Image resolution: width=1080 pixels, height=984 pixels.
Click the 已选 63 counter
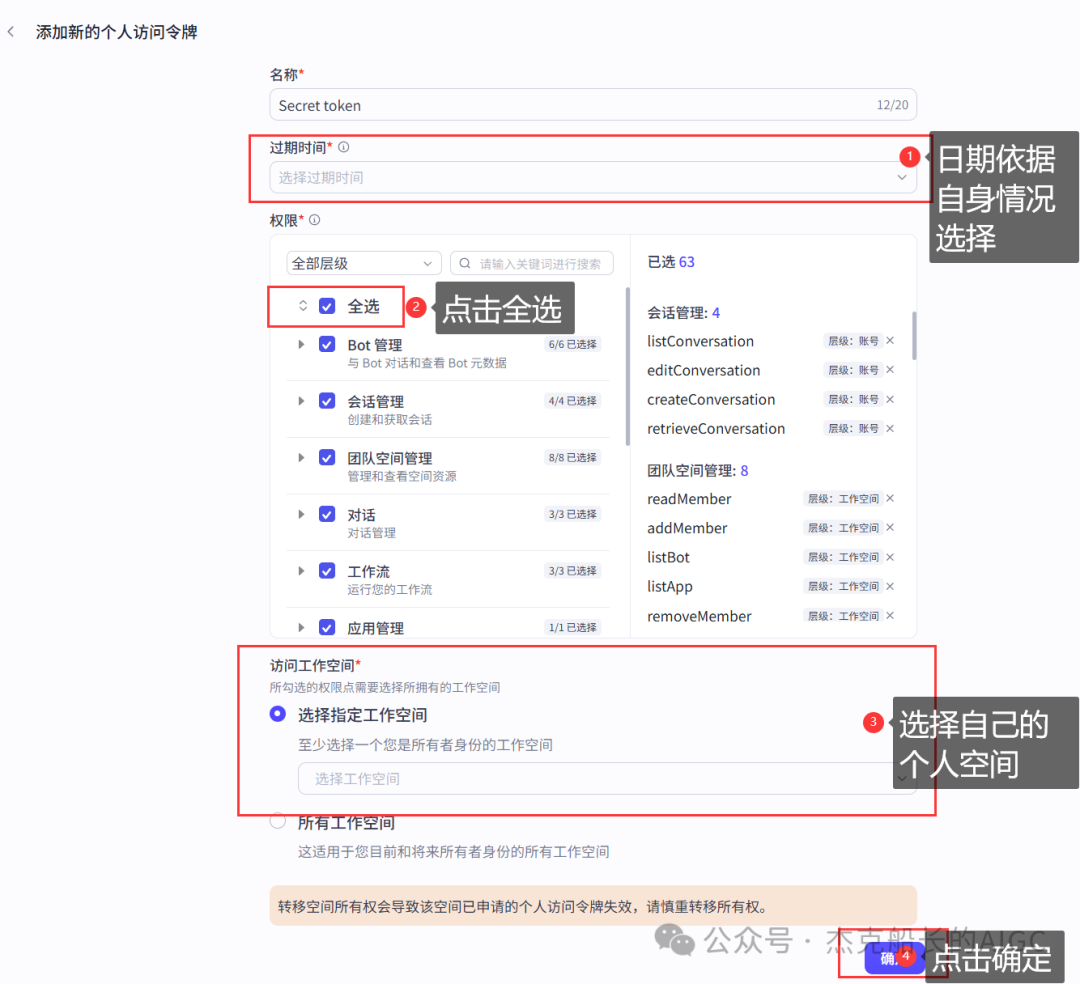click(x=671, y=262)
